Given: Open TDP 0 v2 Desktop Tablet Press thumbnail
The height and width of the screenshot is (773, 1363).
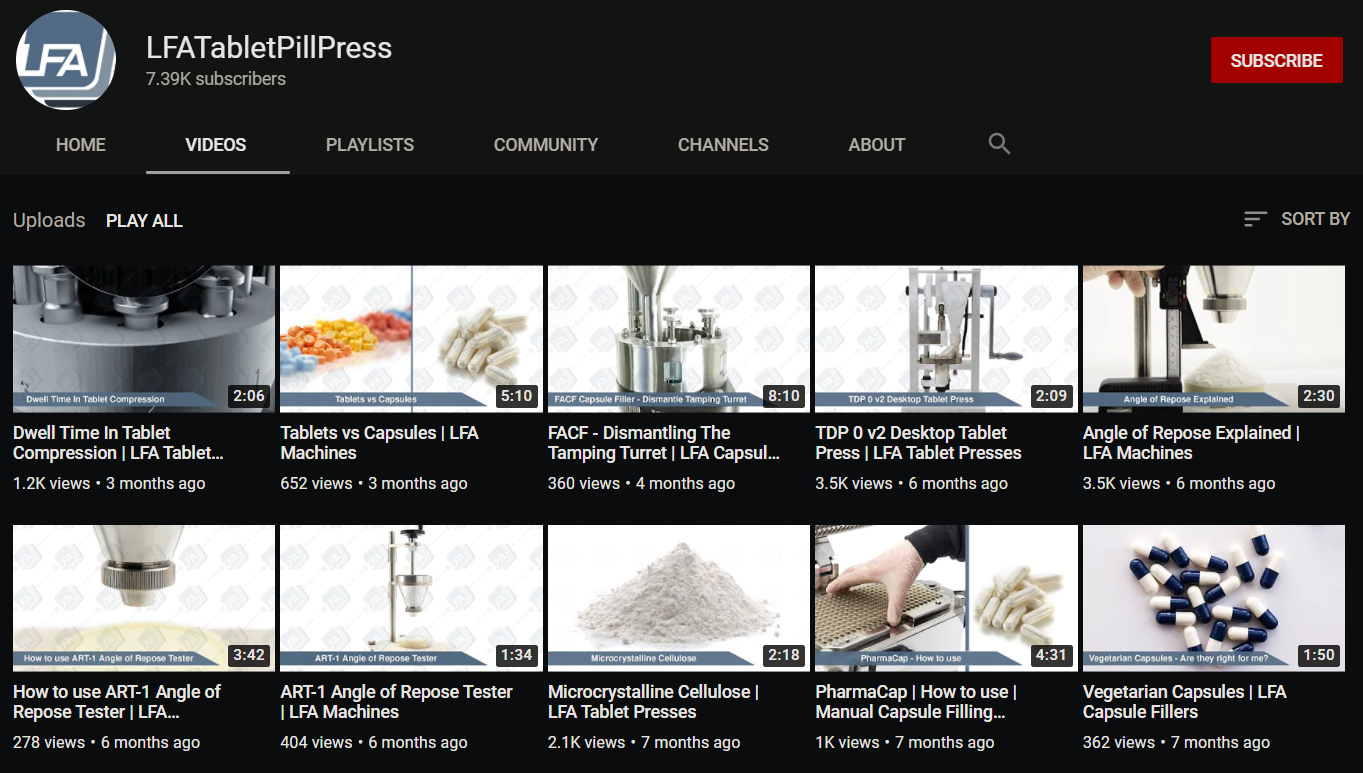Looking at the screenshot, I should tap(946, 339).
